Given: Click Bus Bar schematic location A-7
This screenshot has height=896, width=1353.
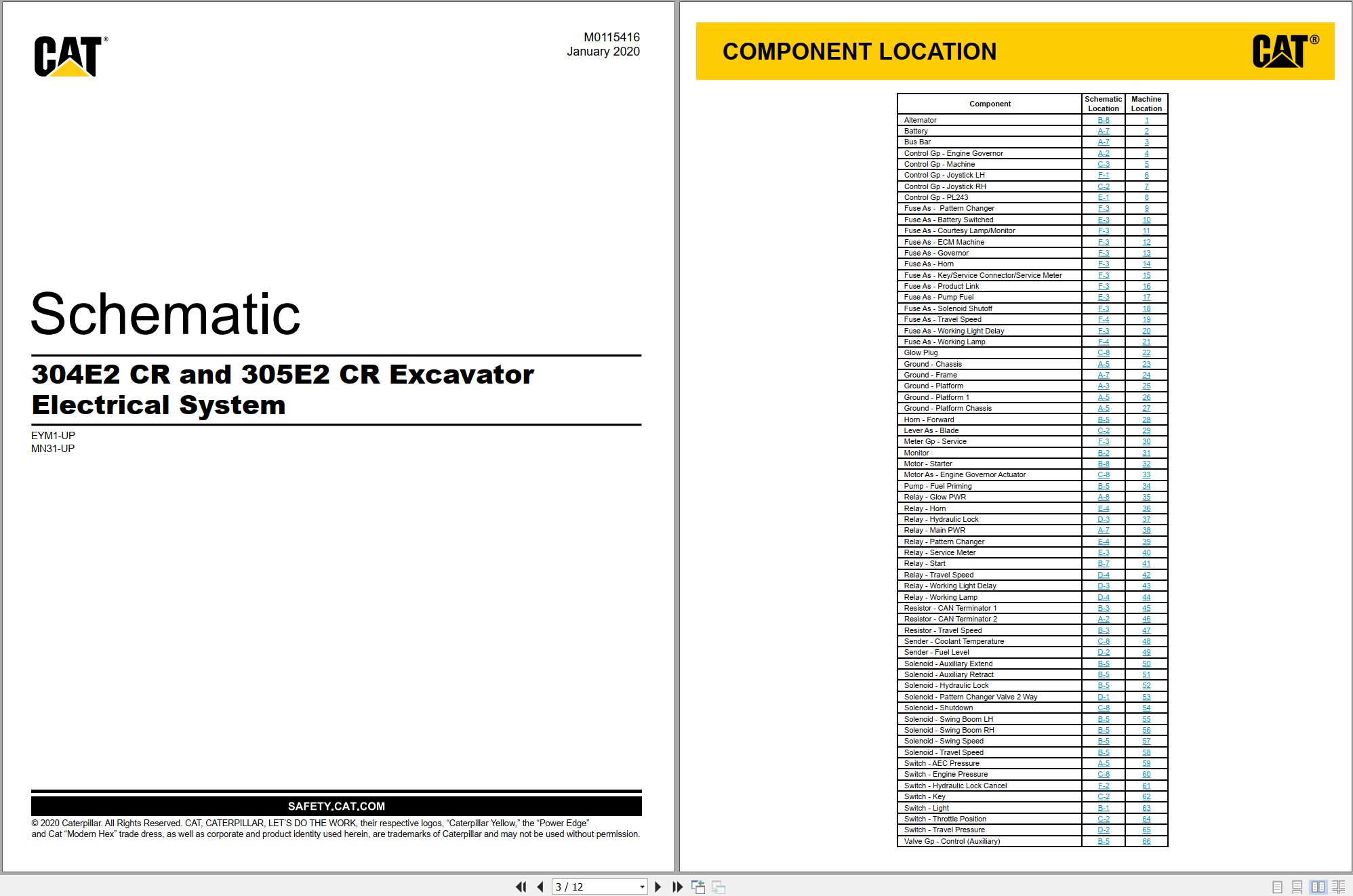Looking at the screenshot, I should [x=1104, y=142].
